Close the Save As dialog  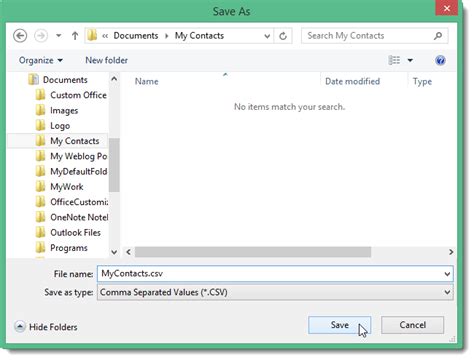[447, 8]
